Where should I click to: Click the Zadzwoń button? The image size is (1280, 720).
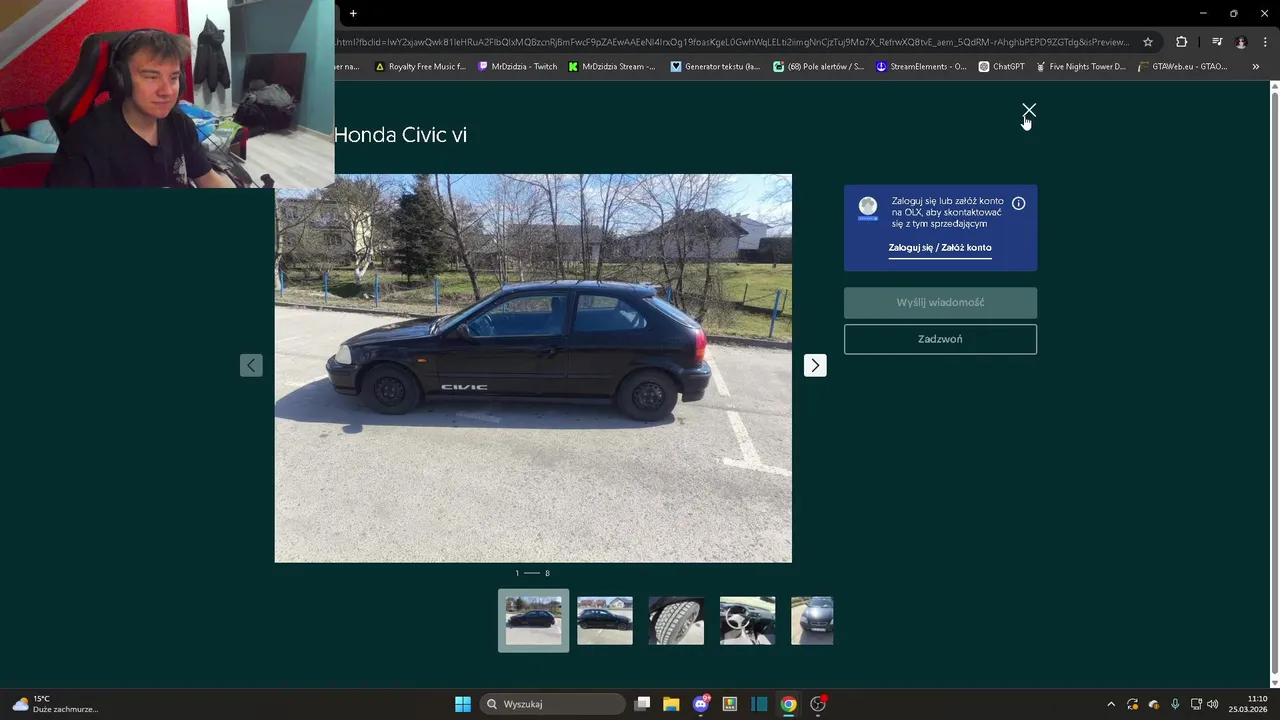click(940, 339)
